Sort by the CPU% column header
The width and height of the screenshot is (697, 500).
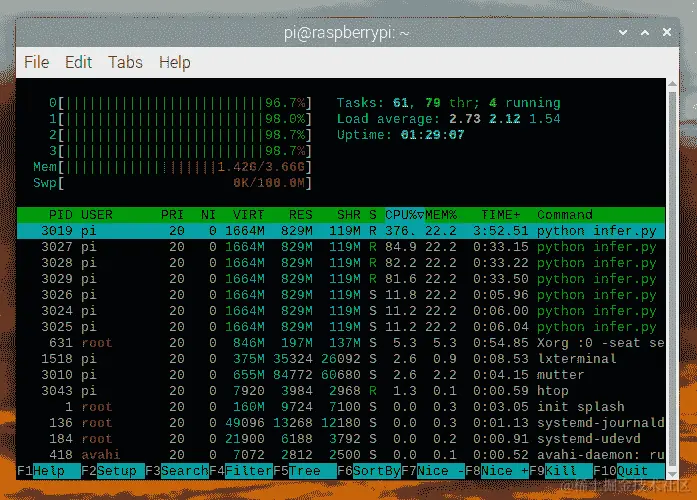[404, 215]
